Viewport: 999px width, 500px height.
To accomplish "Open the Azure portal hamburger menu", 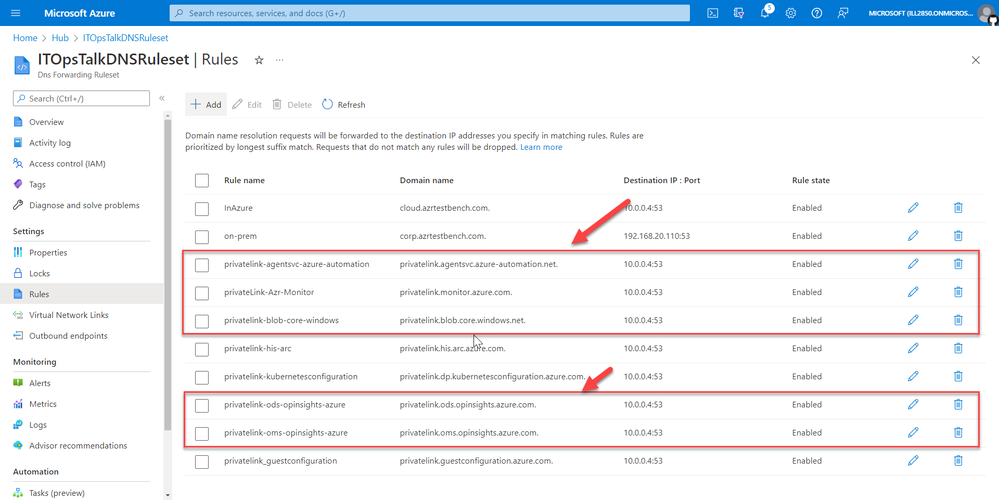I will tap(16, 13).
